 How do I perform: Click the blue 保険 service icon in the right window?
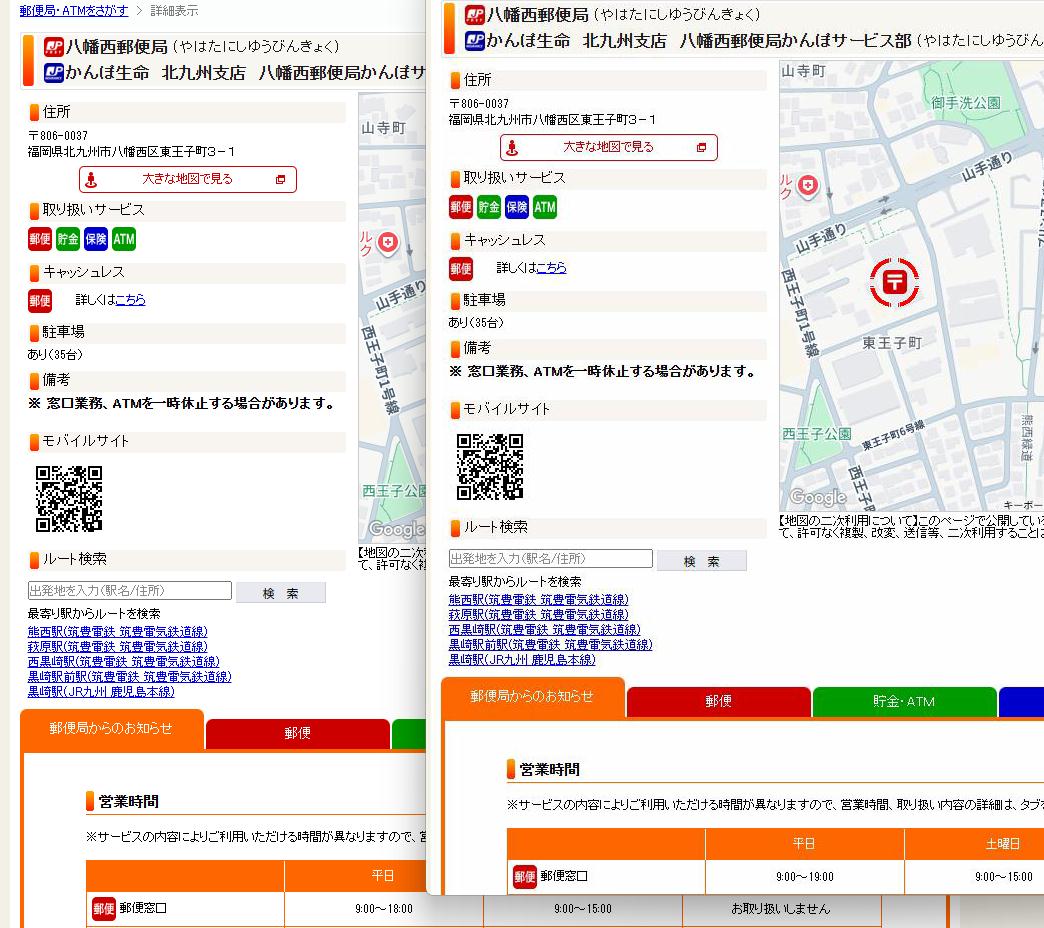coord(517,207)
